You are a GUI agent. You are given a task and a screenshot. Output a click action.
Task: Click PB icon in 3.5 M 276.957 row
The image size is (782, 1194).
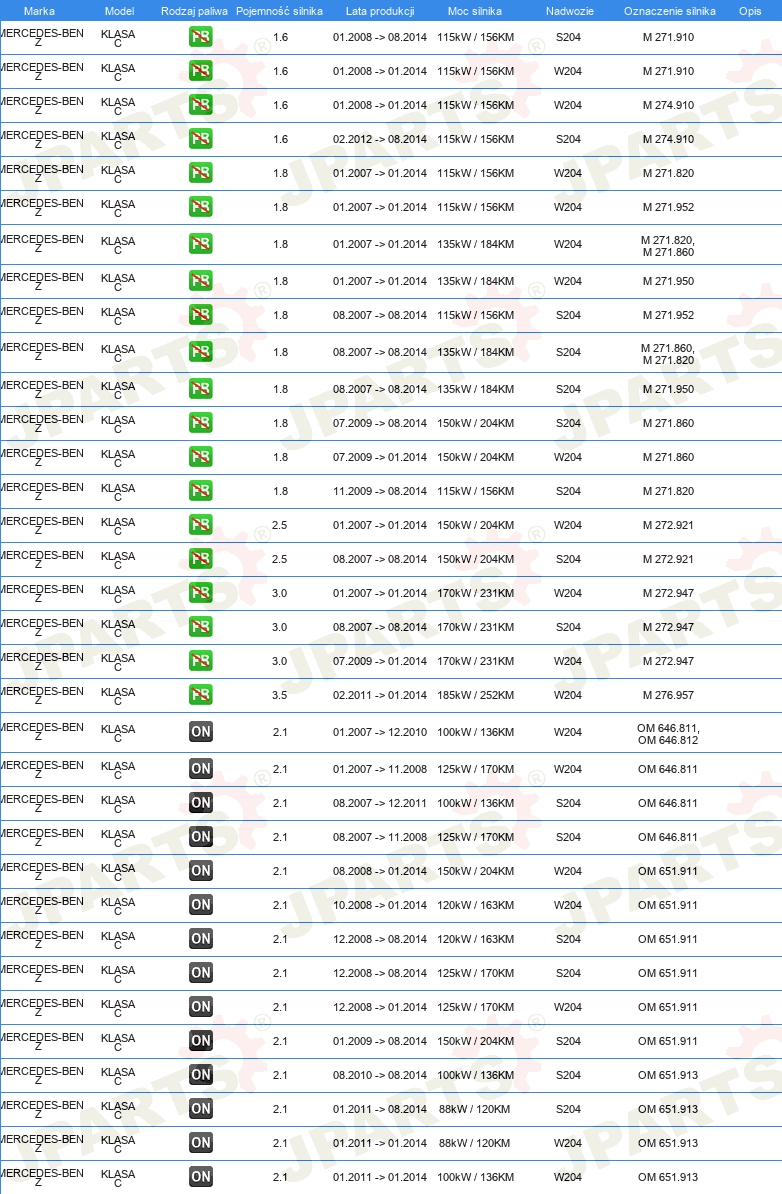(x=200, y=694)
